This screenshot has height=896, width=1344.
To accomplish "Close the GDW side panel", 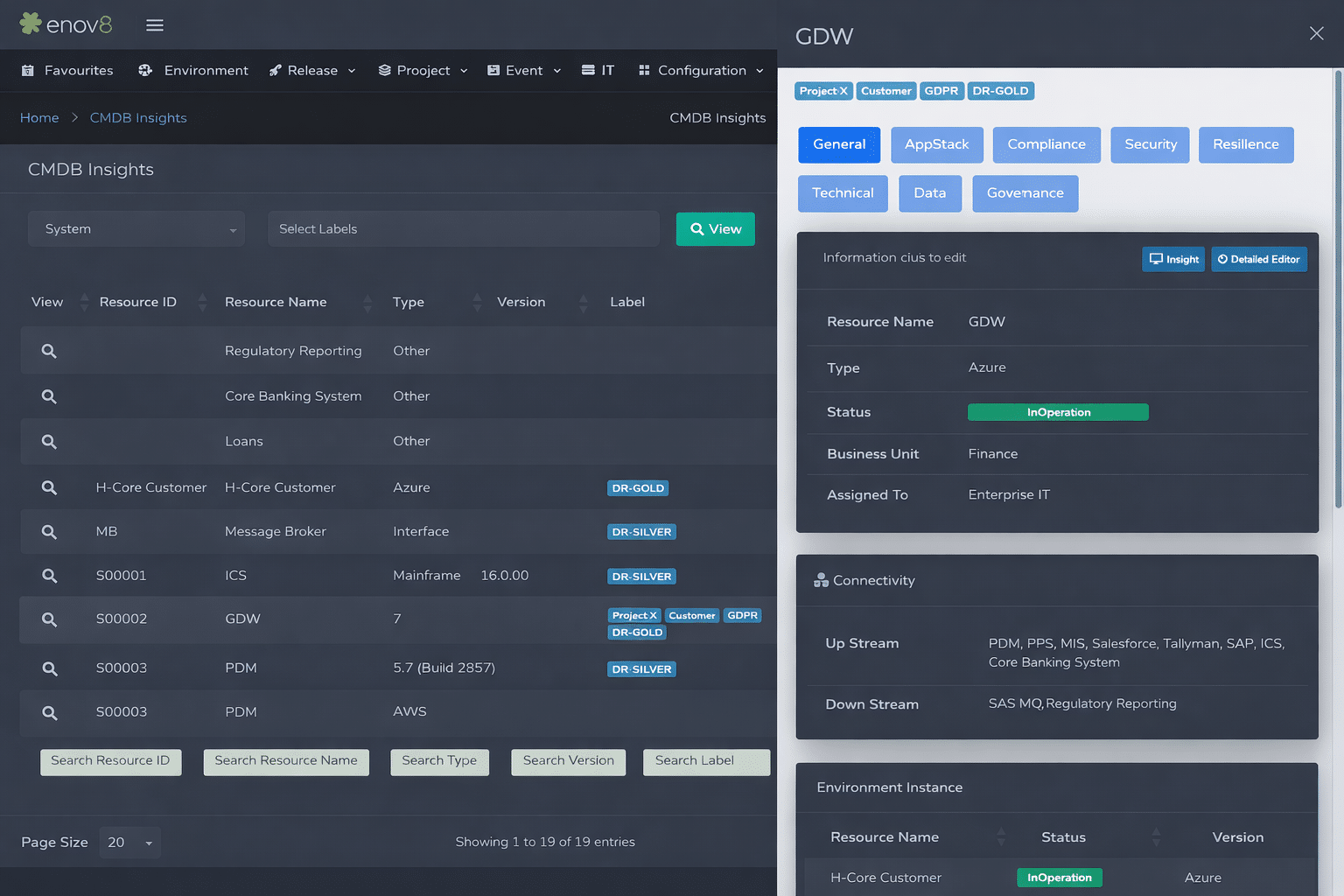I will pos(1316,33).
